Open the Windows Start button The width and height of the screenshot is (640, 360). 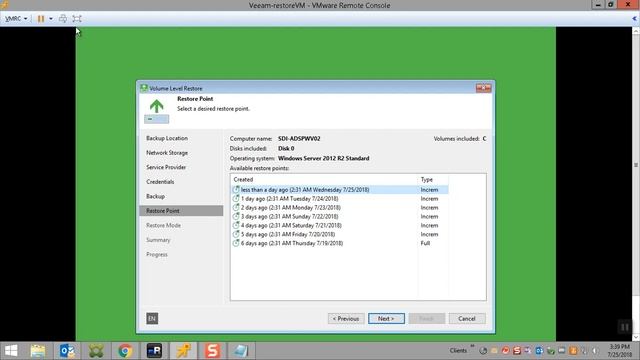(x=11, y=351)
